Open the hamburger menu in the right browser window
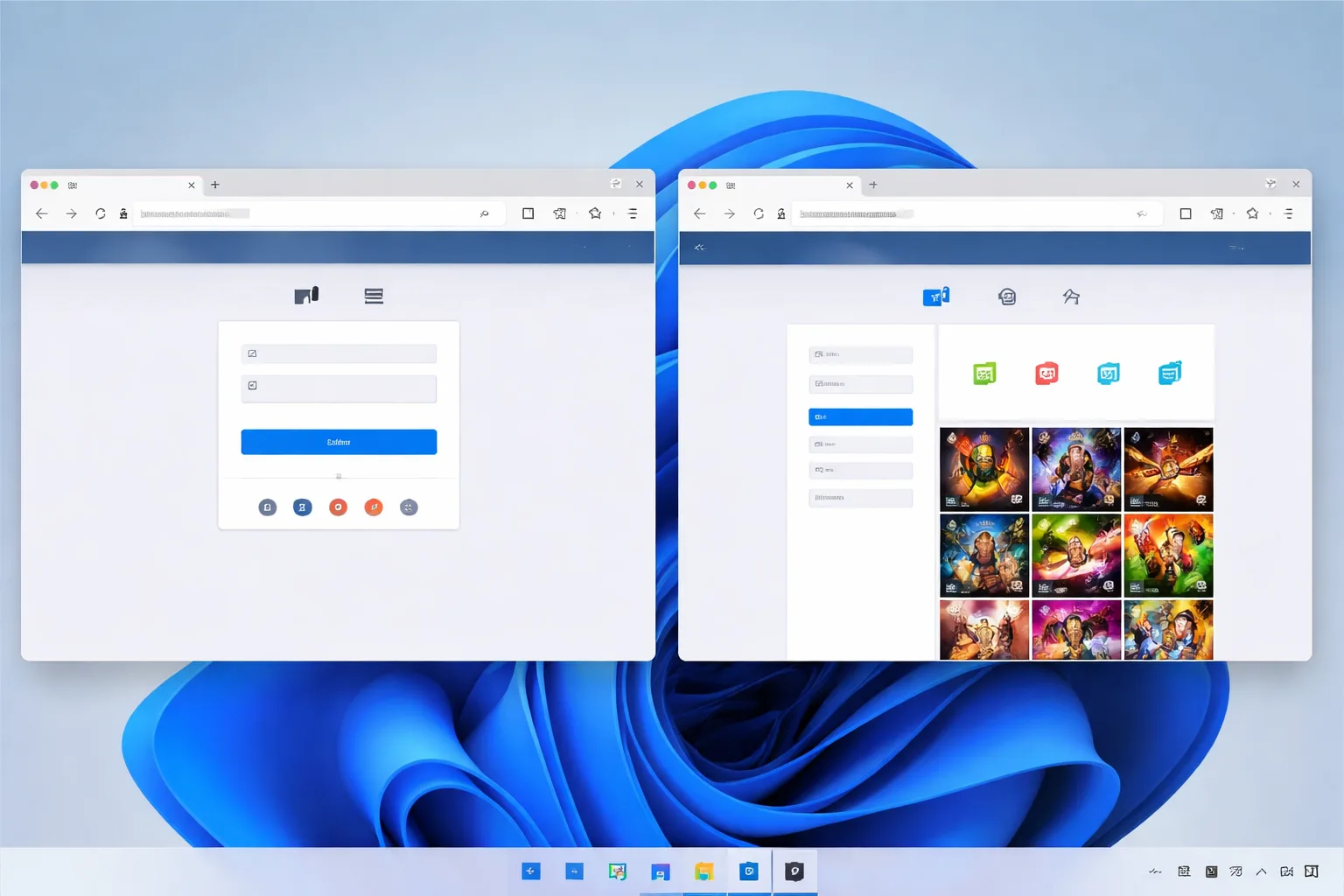 click(x=1289, y=213)
